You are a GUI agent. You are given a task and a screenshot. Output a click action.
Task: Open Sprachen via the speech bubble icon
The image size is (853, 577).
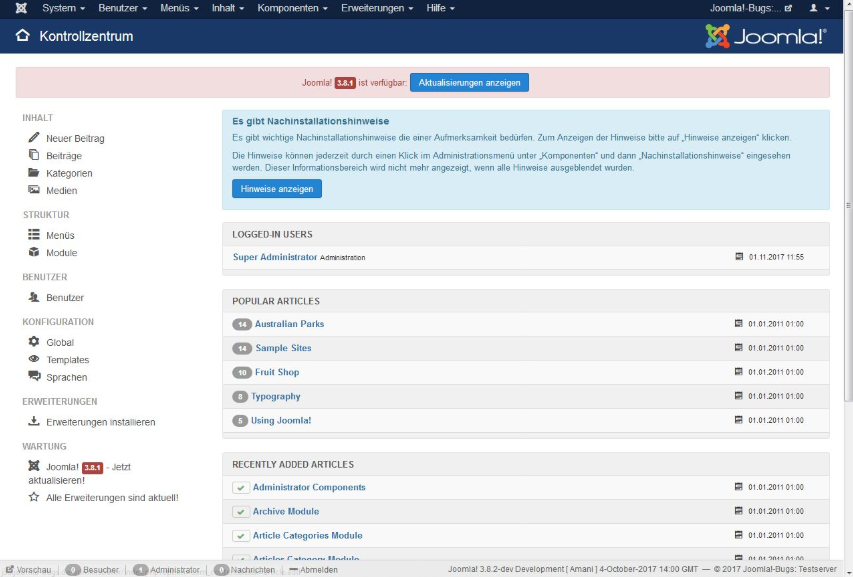pos(33,378)
